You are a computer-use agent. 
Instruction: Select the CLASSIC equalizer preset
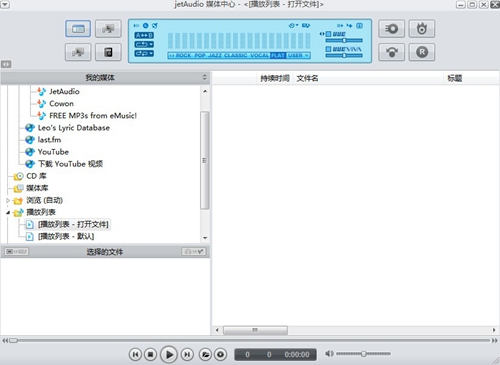pyautogui.click(x=236, y=56)
